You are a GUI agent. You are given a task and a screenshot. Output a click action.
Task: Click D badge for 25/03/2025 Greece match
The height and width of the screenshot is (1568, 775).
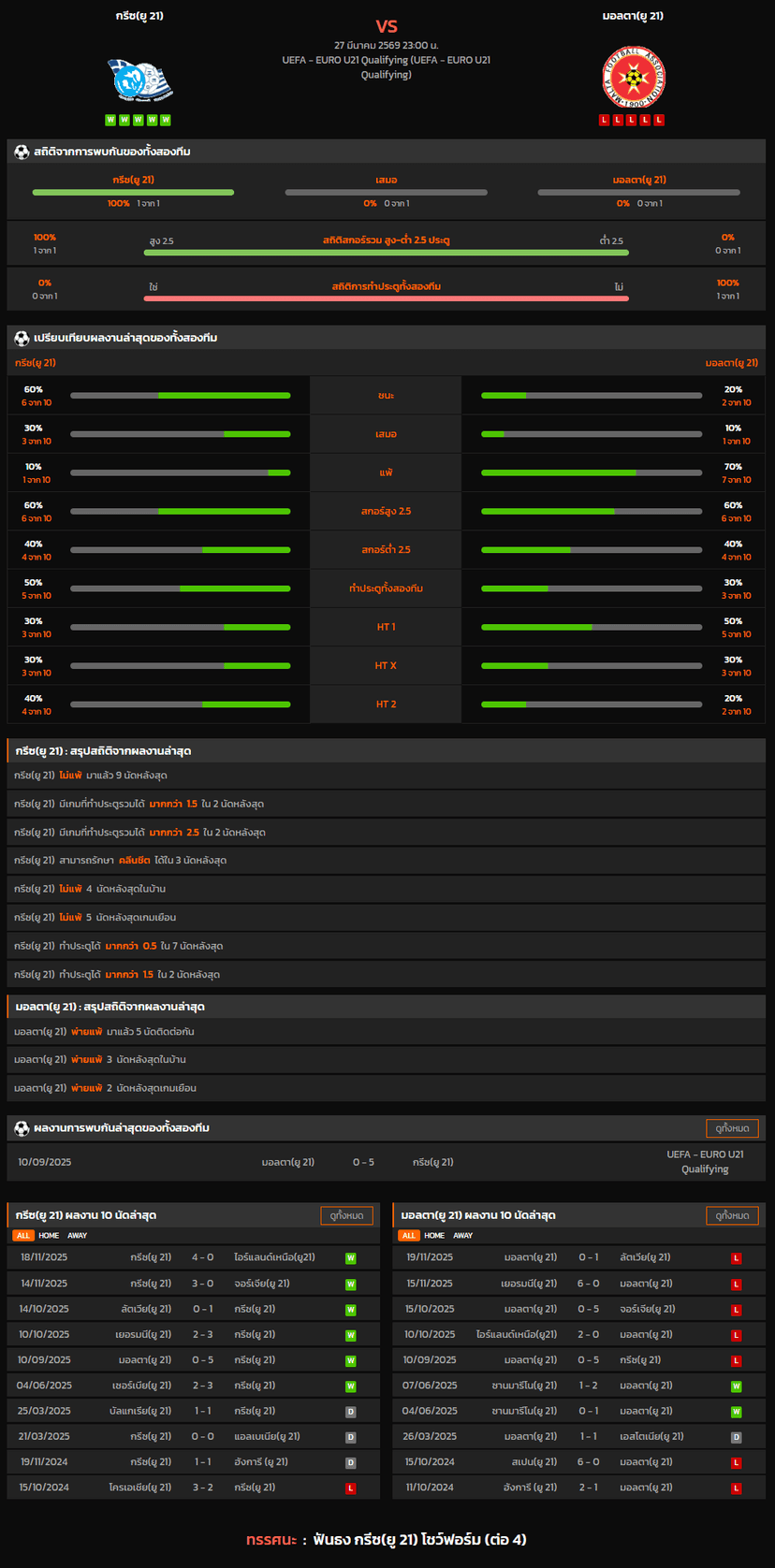click(x=351, y=1412)
